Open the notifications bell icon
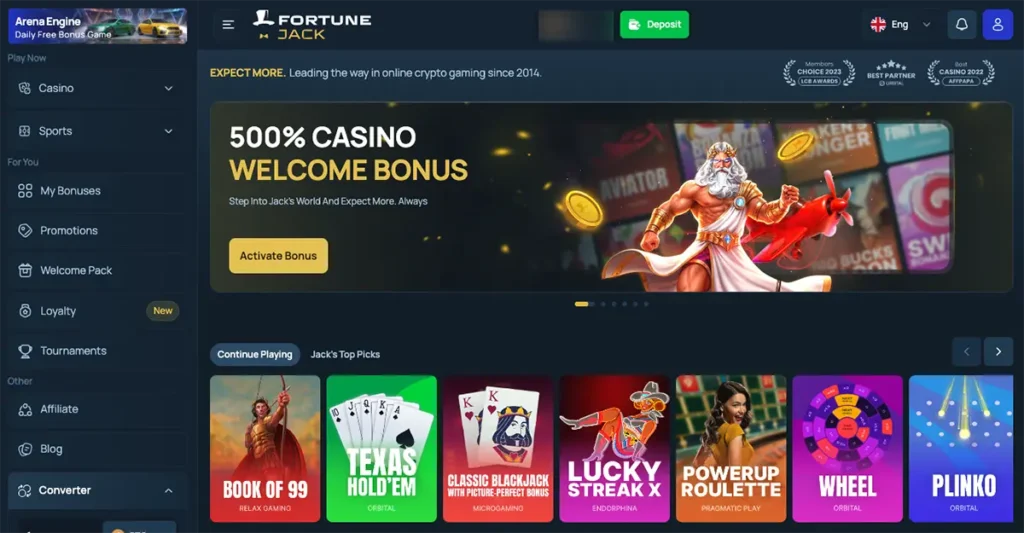This screenshot has width=1024, height=533. pos(961,25)
